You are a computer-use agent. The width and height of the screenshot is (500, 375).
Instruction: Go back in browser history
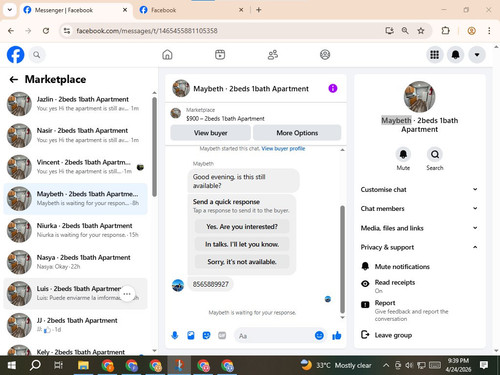click(11, 31)
